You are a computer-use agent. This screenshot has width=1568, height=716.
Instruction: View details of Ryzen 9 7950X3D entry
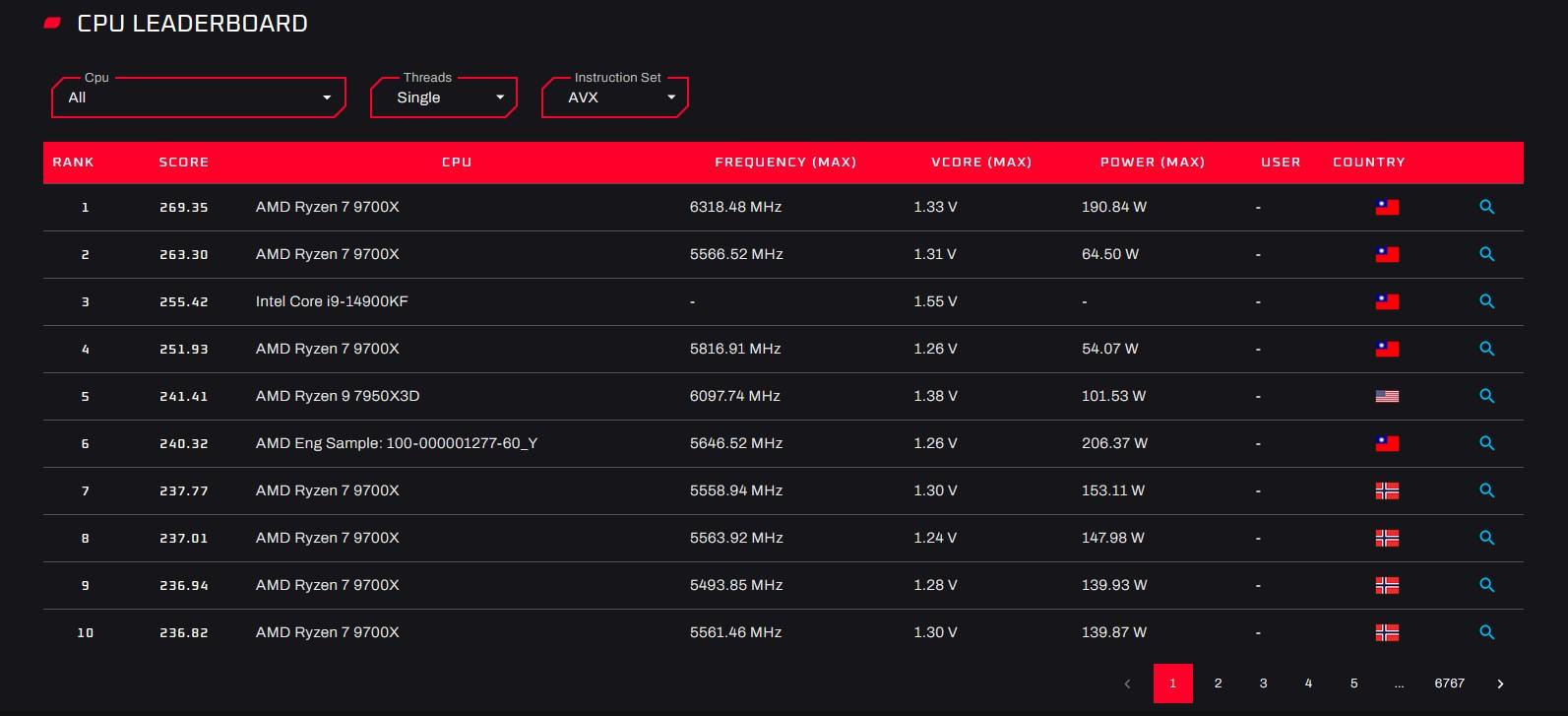pos(1486,396)
